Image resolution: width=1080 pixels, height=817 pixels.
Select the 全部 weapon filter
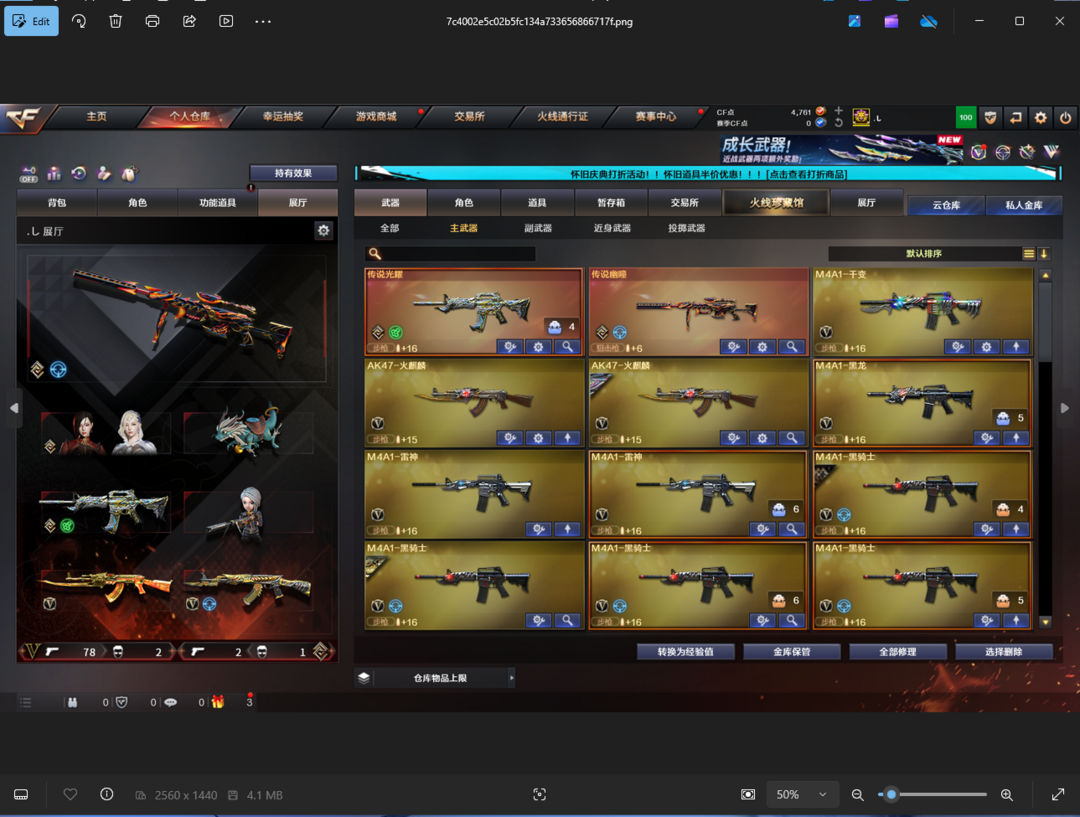pyautogui.click(x=389, y=228)
